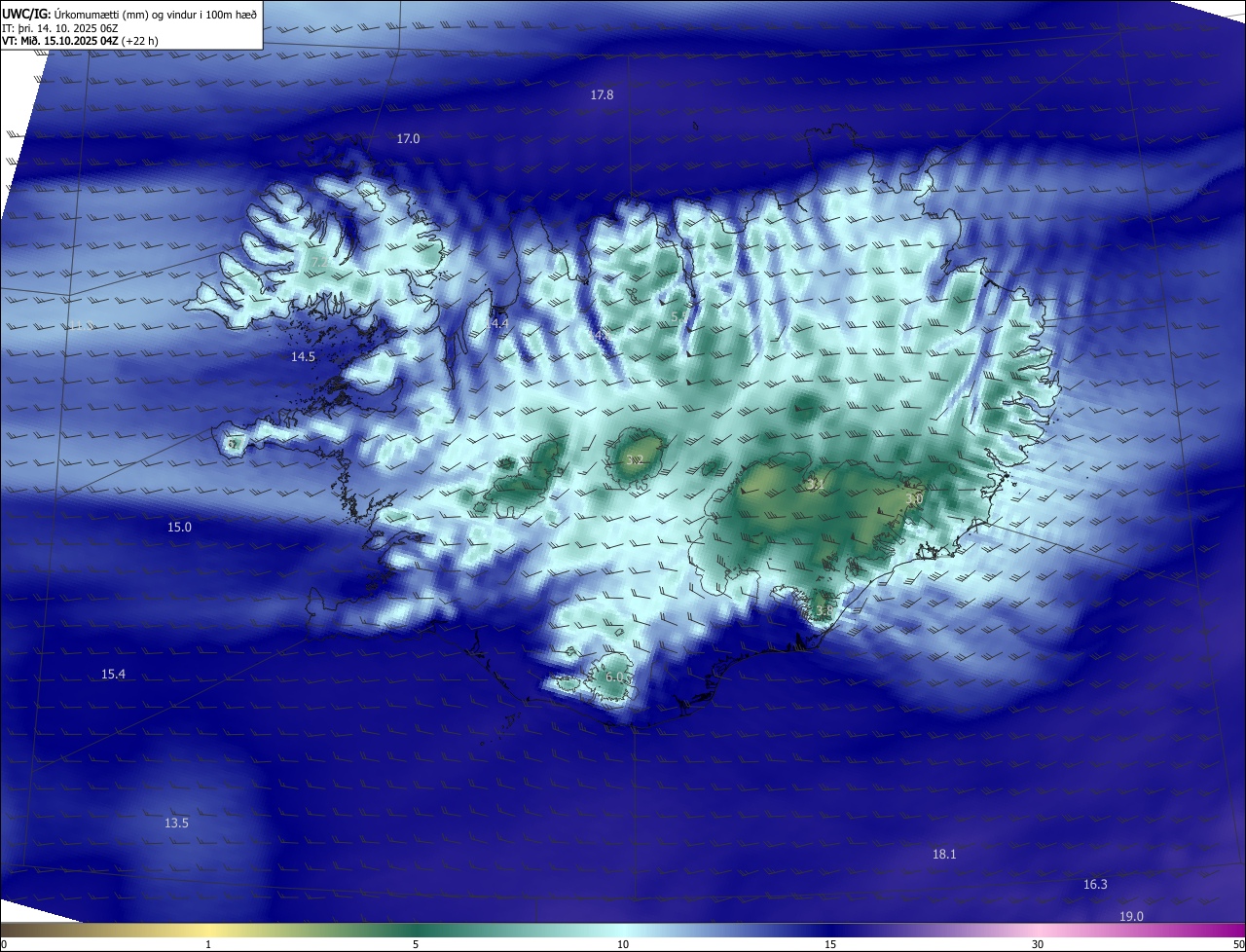Click the 19.0 value label near the colorbar

[1131, 916]
